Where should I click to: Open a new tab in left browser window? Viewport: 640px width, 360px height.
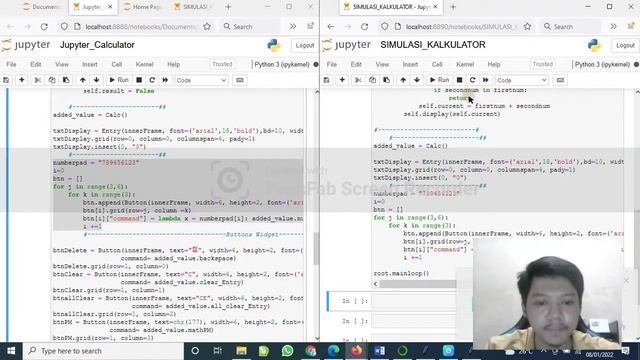228,7
